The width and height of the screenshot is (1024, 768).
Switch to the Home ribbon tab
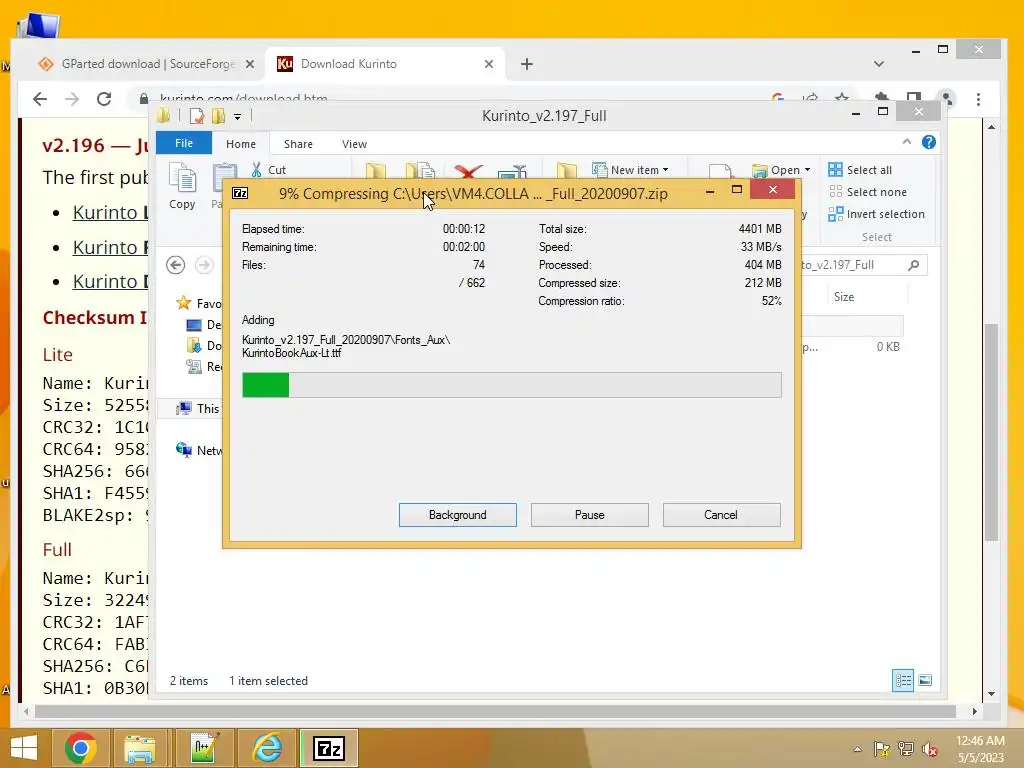pos(241,144)
